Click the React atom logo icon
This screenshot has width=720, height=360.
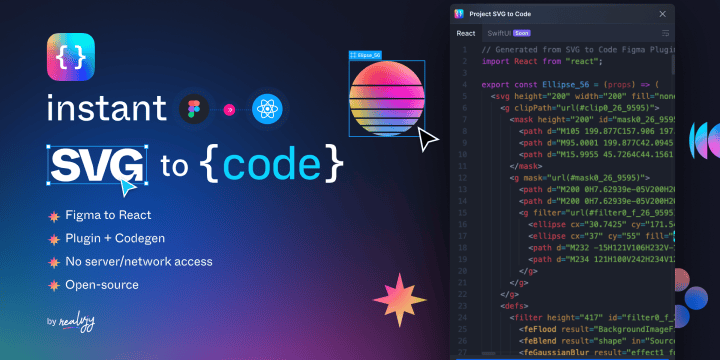click(x=267, y=109)
